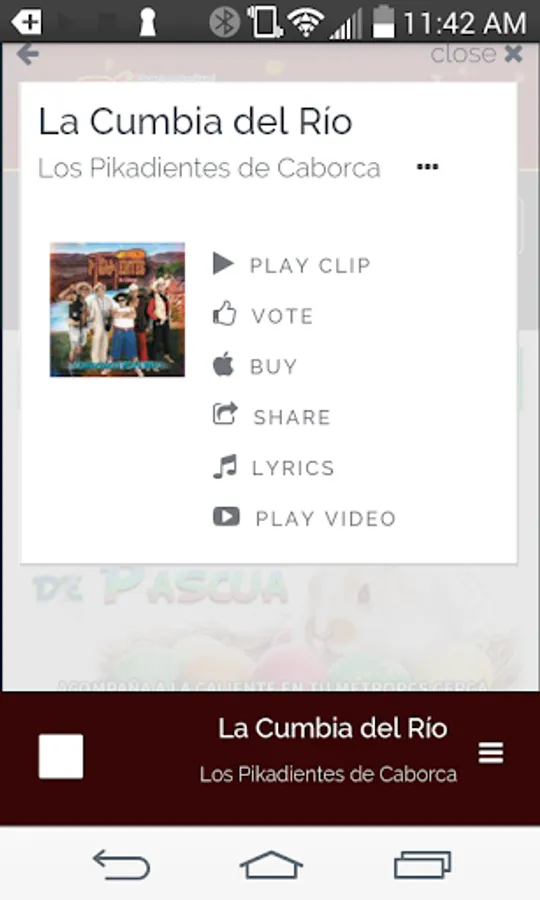The height and width of the screenshot is (900, 540).
Task: Tap the Android back navigation button
Action: click(x=121, y=864)
